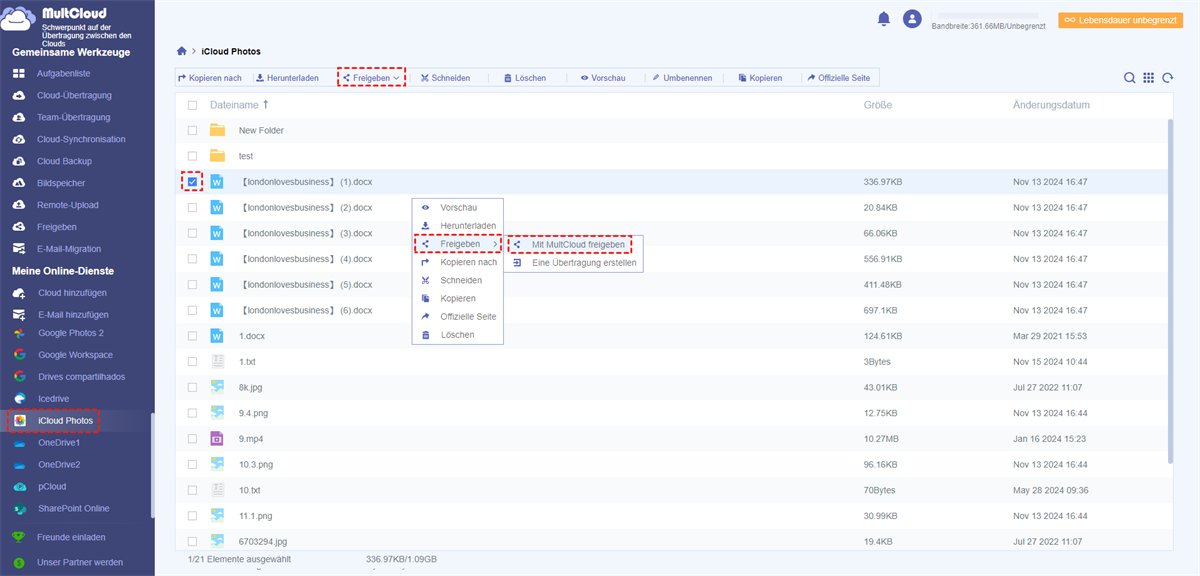Choose Kopieren nach in the context menu
The image size is (1200, 576).
pos(458,262)
